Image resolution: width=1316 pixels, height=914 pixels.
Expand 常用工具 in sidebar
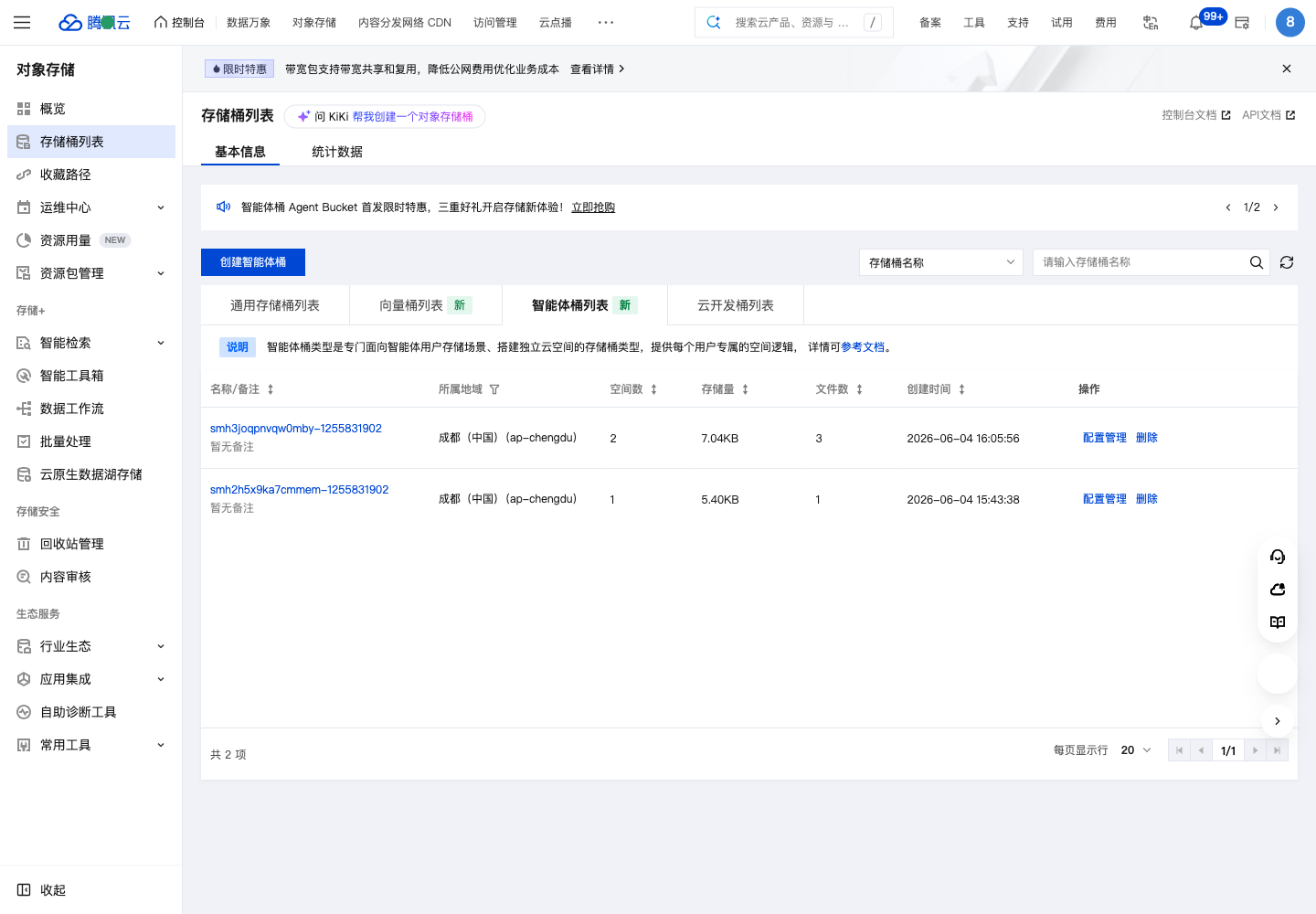coord(161,745)
